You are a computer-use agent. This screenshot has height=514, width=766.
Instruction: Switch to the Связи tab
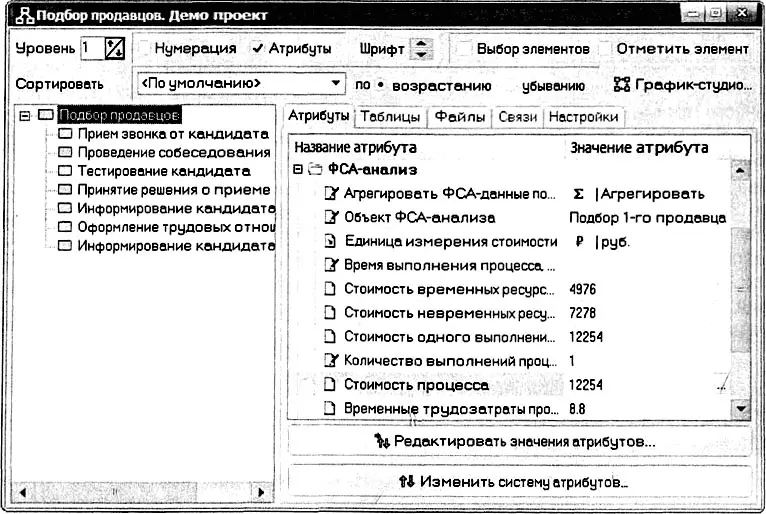pyautogui.click(x=518, y=117)
